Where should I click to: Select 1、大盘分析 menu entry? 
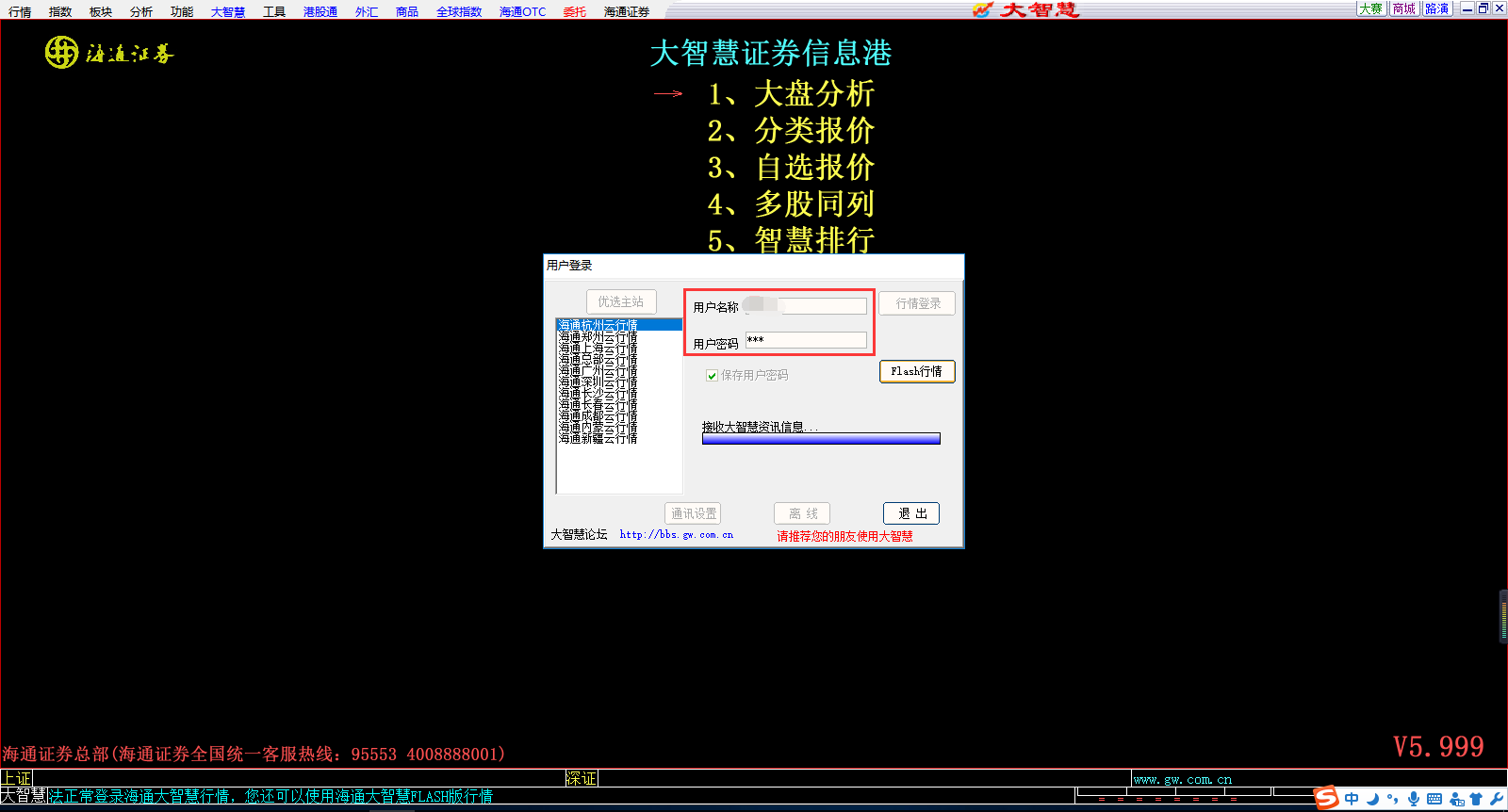tap(791, 93)
